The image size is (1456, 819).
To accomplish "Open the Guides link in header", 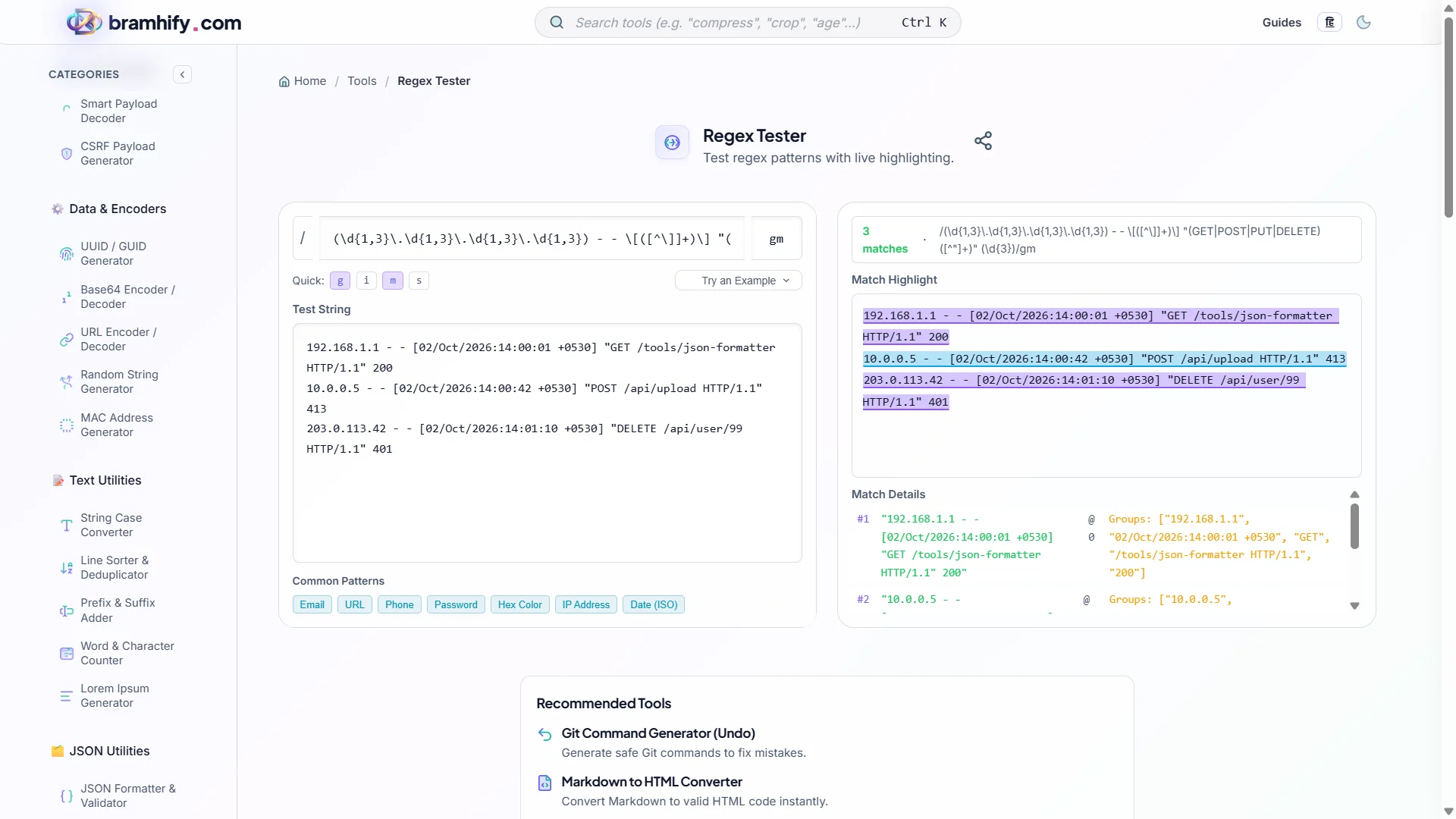I will pos(1282,23).
